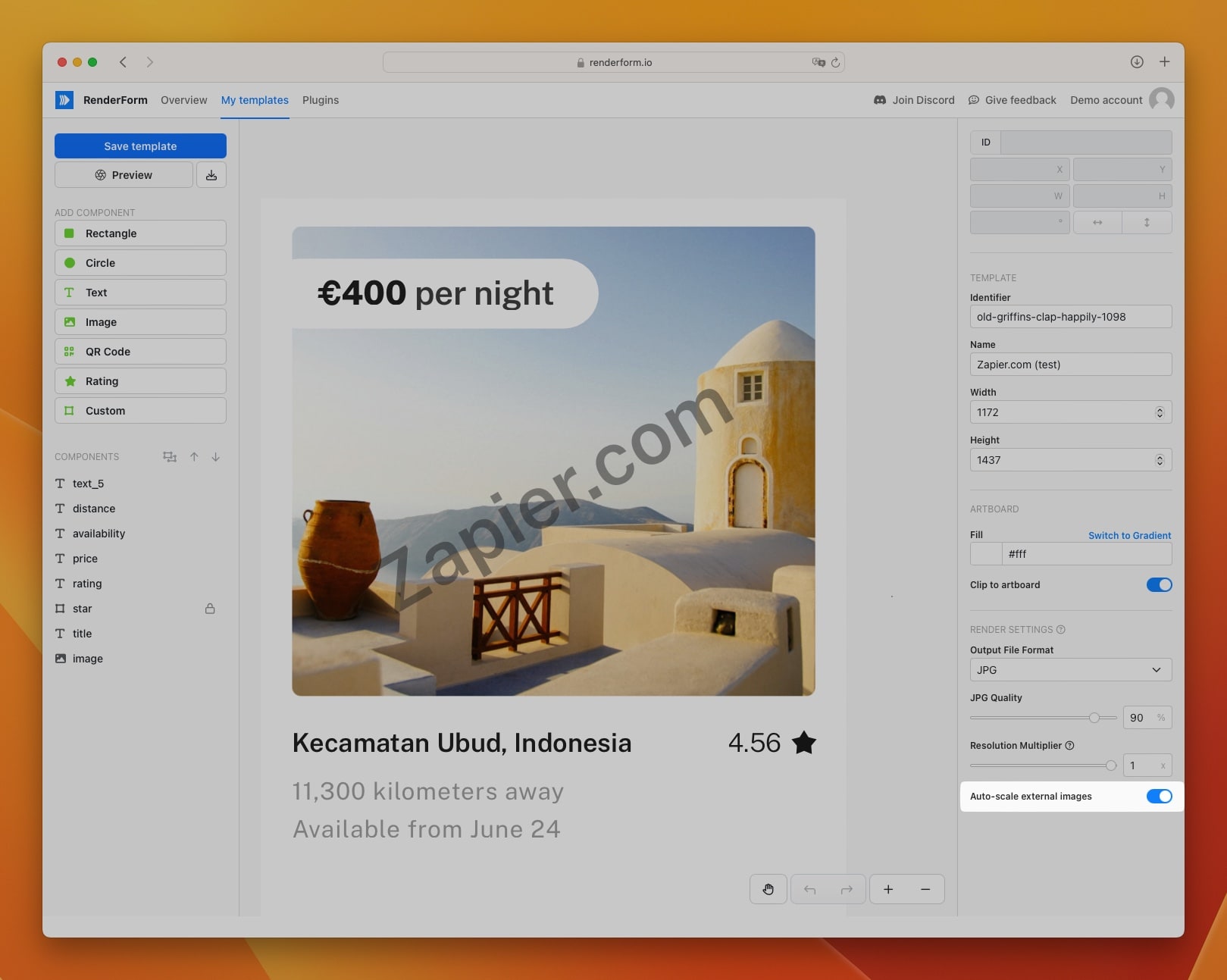Click the redo arrow button
This screenshot has height=980, width=1227.
[x=847, y=889]
